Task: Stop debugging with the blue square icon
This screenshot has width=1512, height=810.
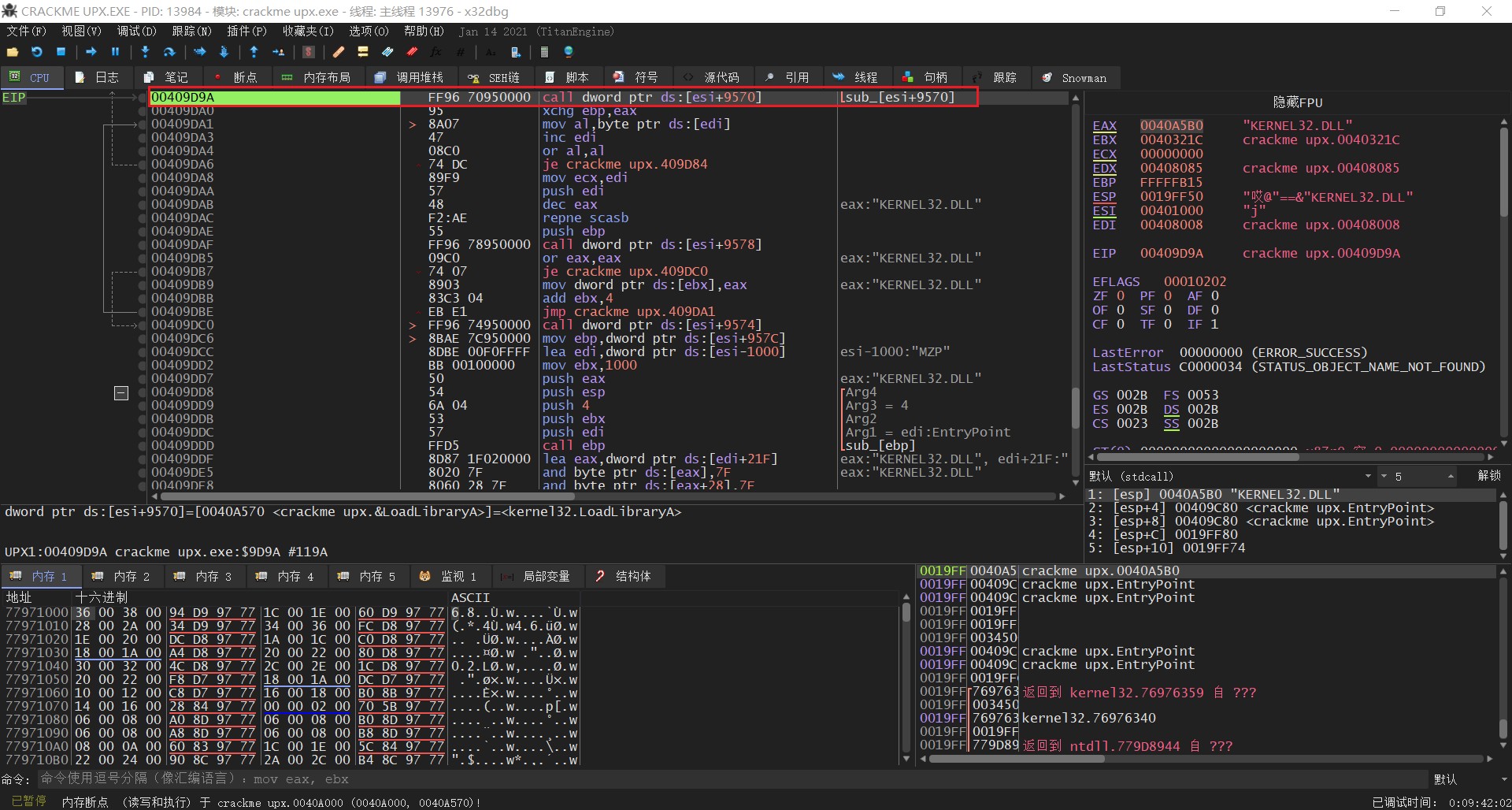Action: pos(61,52)
